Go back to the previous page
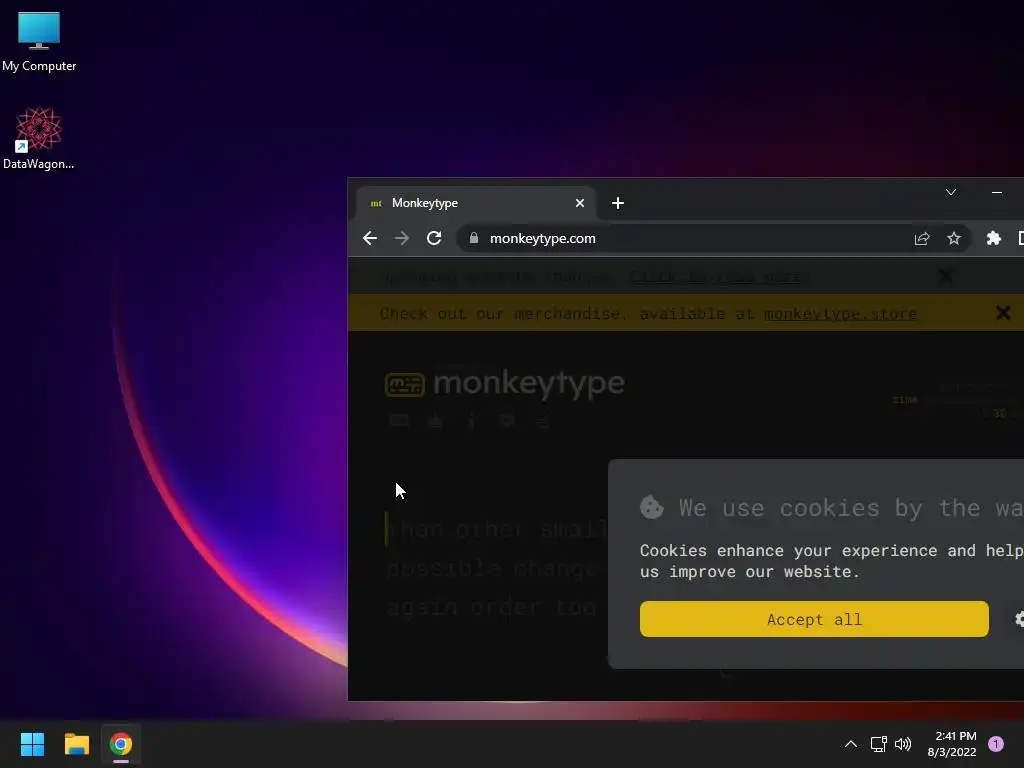The height and width of the screenshot is (768, 1024). 370,238
